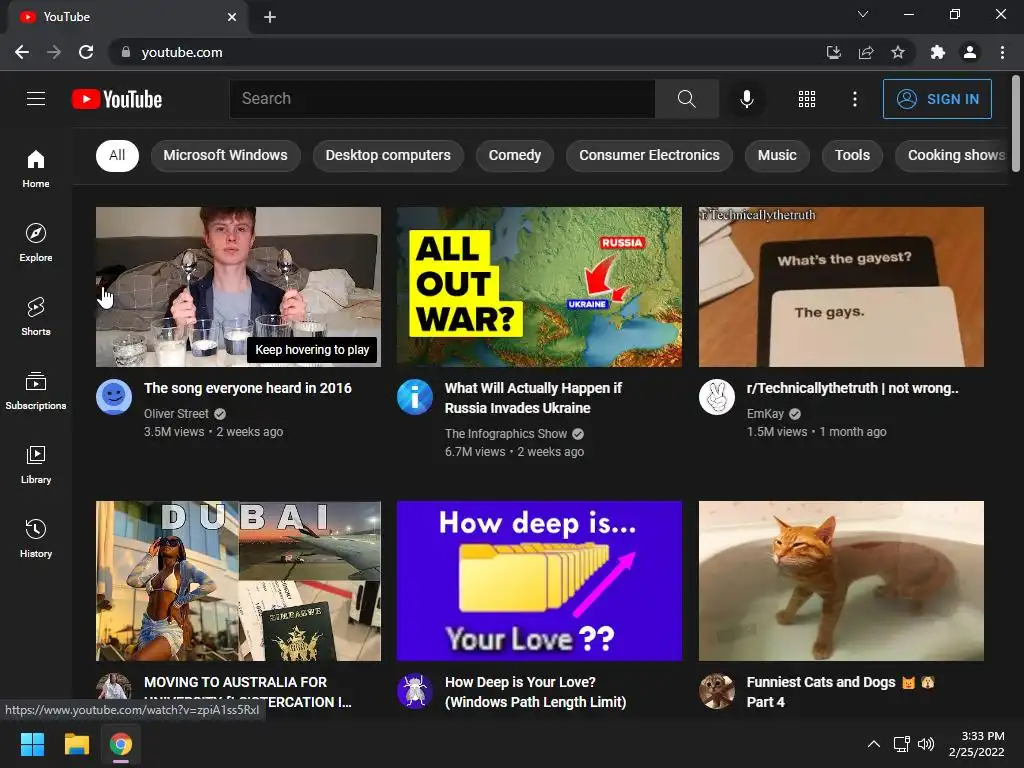Open the YouTube apps grid

[807, 99]
